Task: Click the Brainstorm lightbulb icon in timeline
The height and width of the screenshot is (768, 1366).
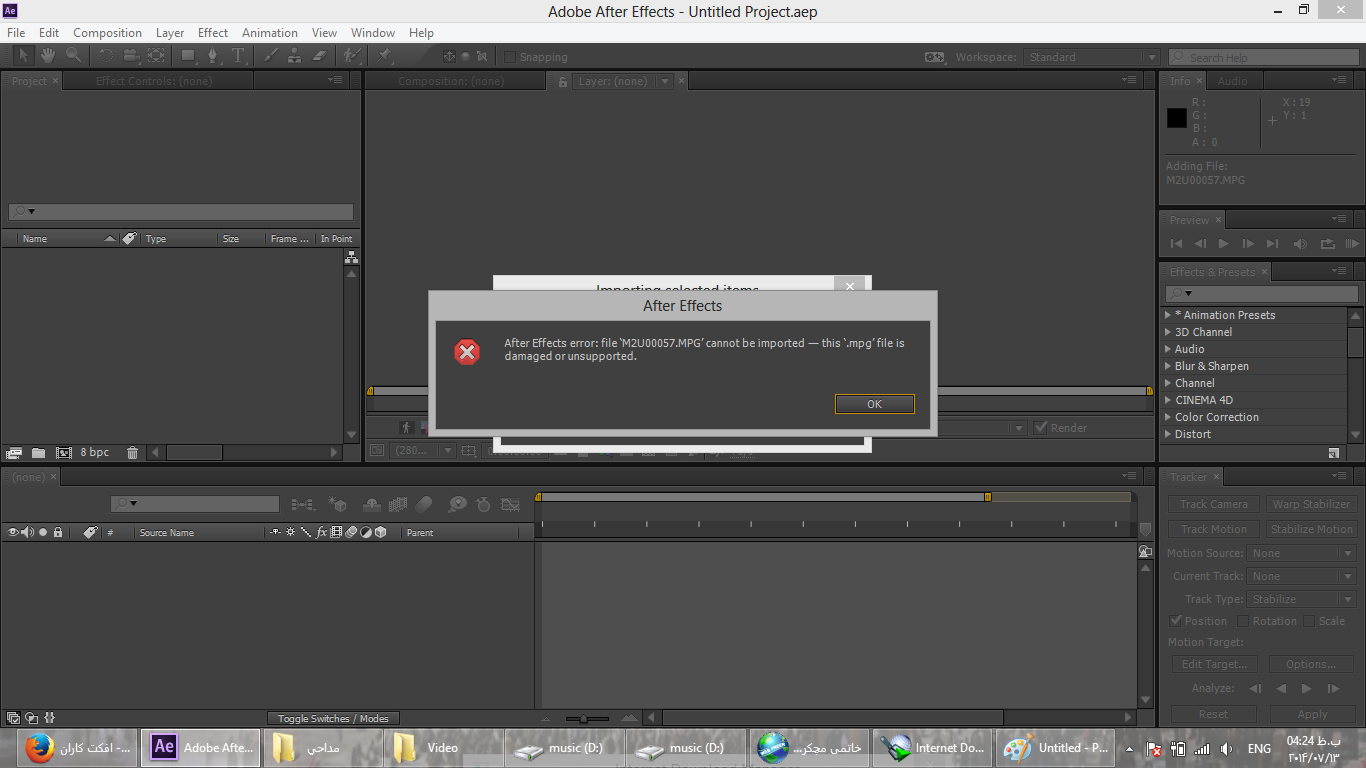Action: 457,504
